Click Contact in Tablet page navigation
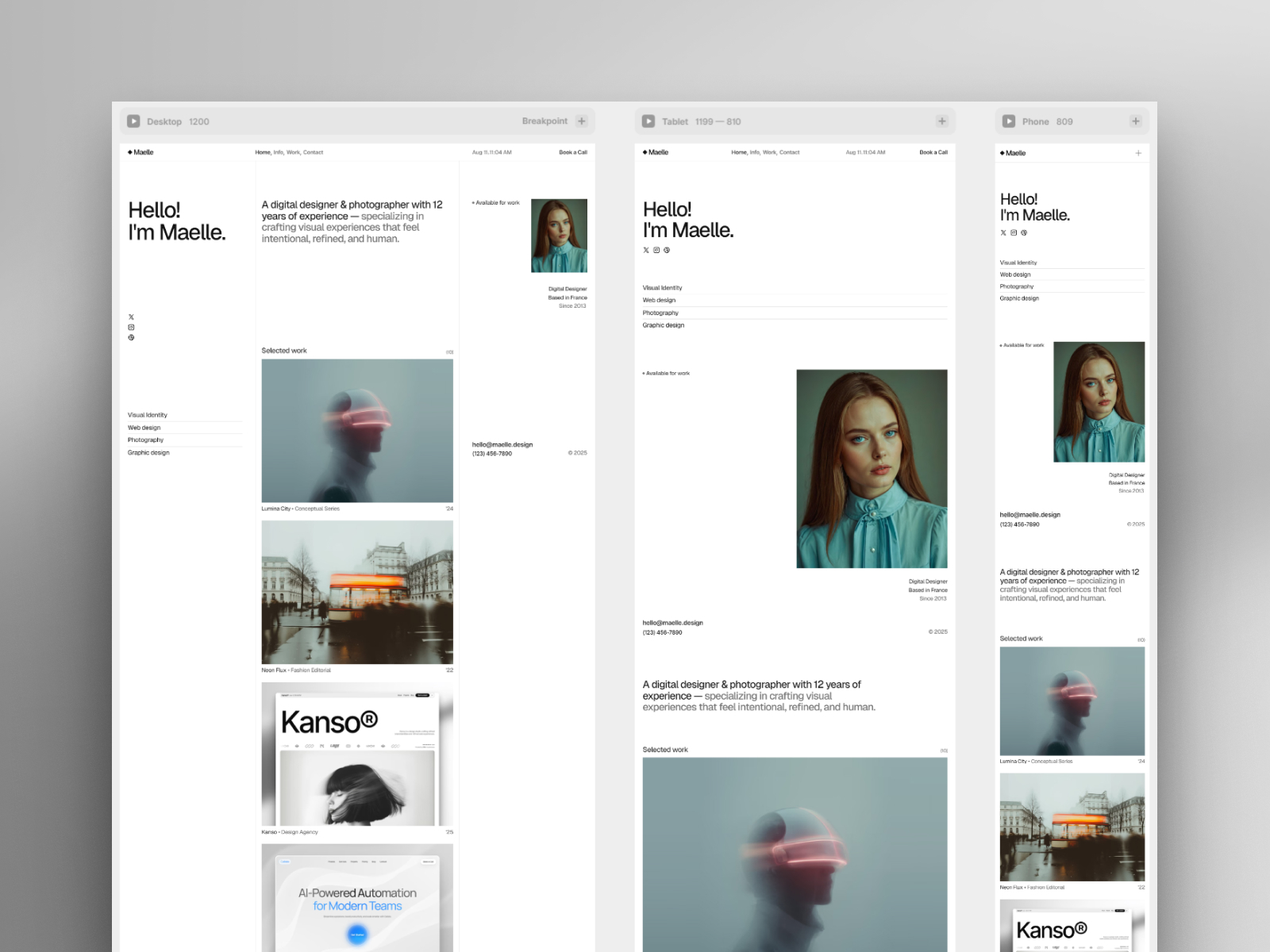1270x952 pixels. tap(789, 152)
